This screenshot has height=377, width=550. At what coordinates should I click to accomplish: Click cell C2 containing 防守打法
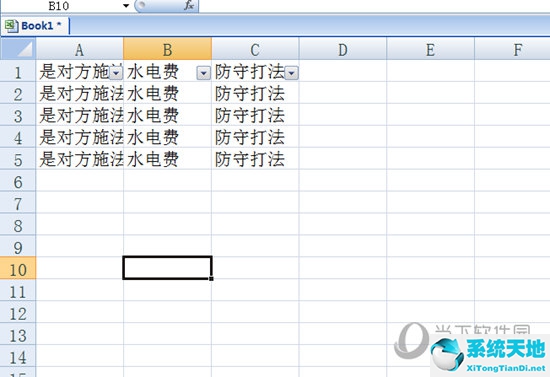255,93
